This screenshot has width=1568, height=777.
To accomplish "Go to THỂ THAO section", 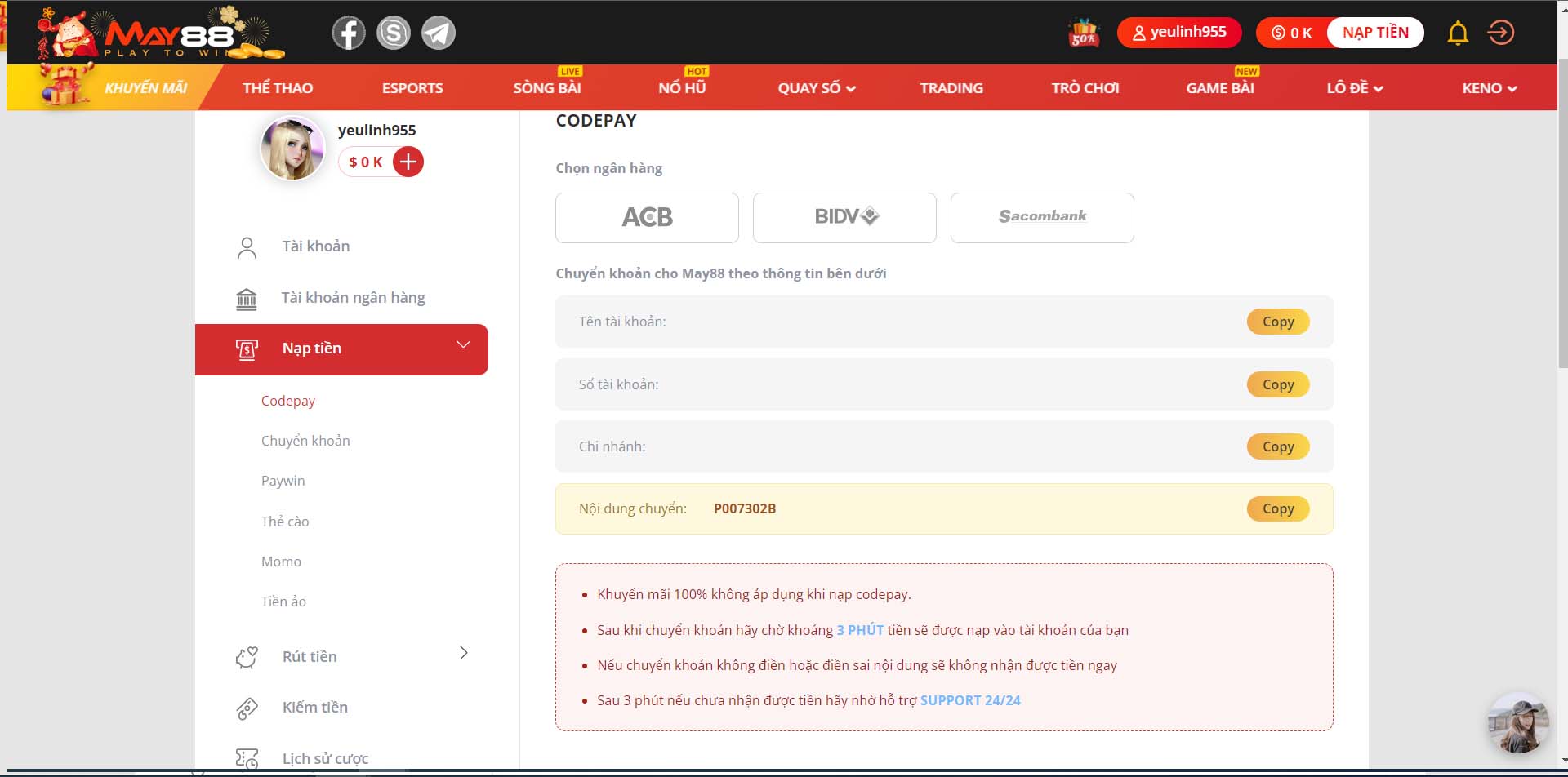I will [x=278, y=88].
